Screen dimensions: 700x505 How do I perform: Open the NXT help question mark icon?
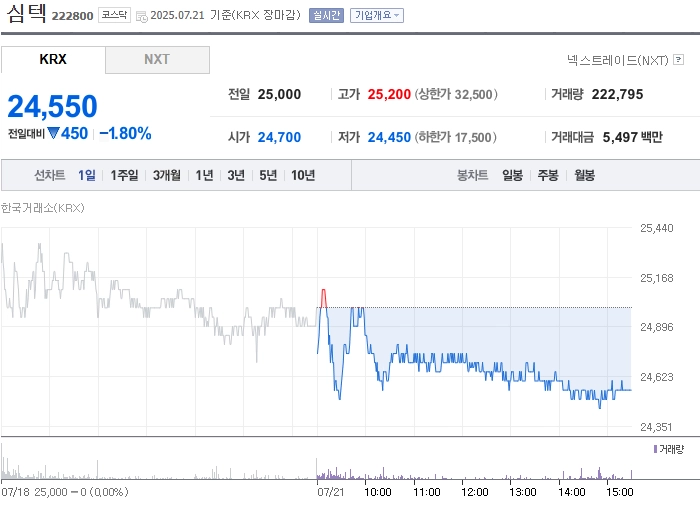(x=679, y=59)
